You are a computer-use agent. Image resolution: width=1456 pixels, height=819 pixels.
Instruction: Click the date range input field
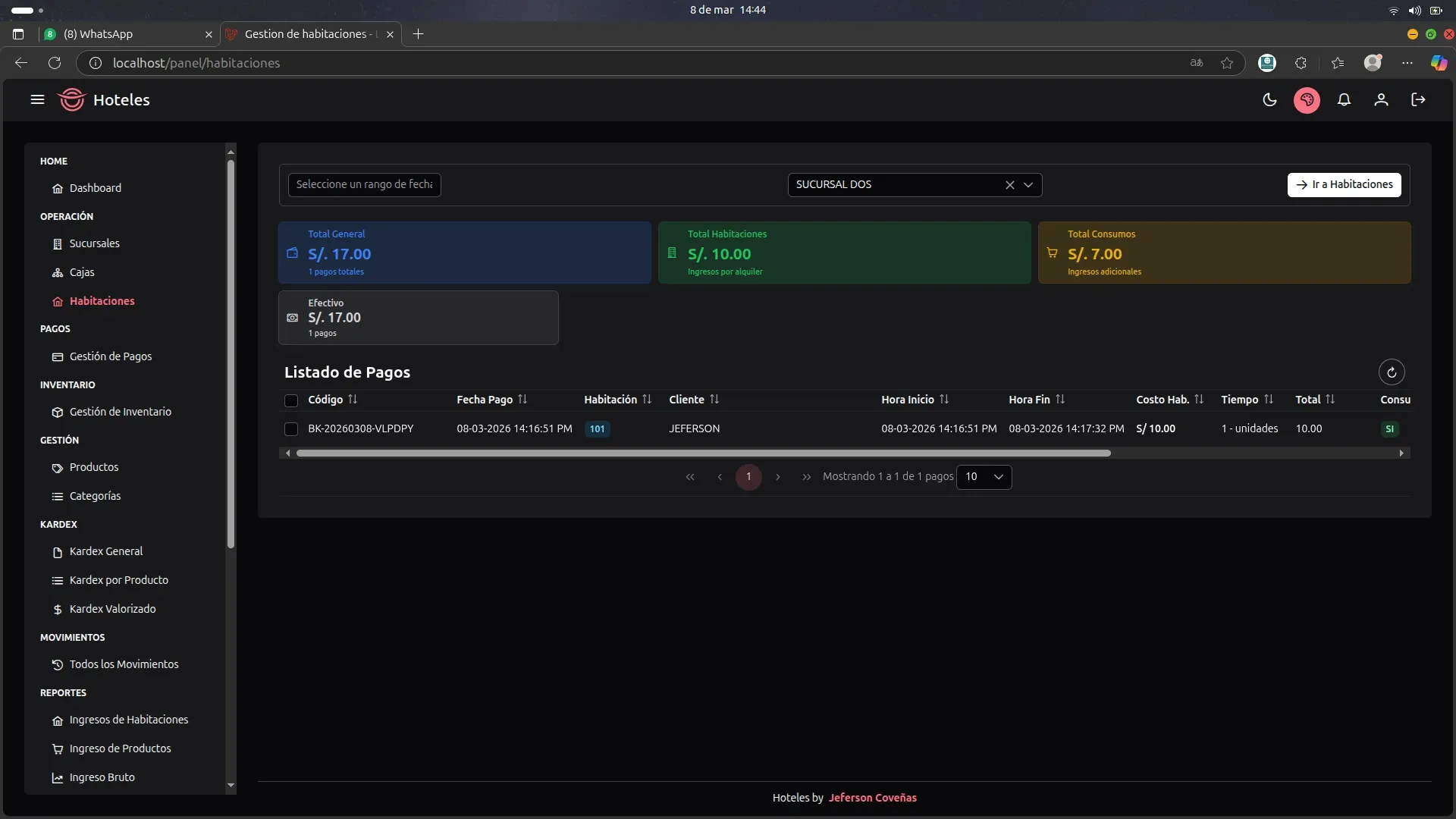click(x=364, y=185)
